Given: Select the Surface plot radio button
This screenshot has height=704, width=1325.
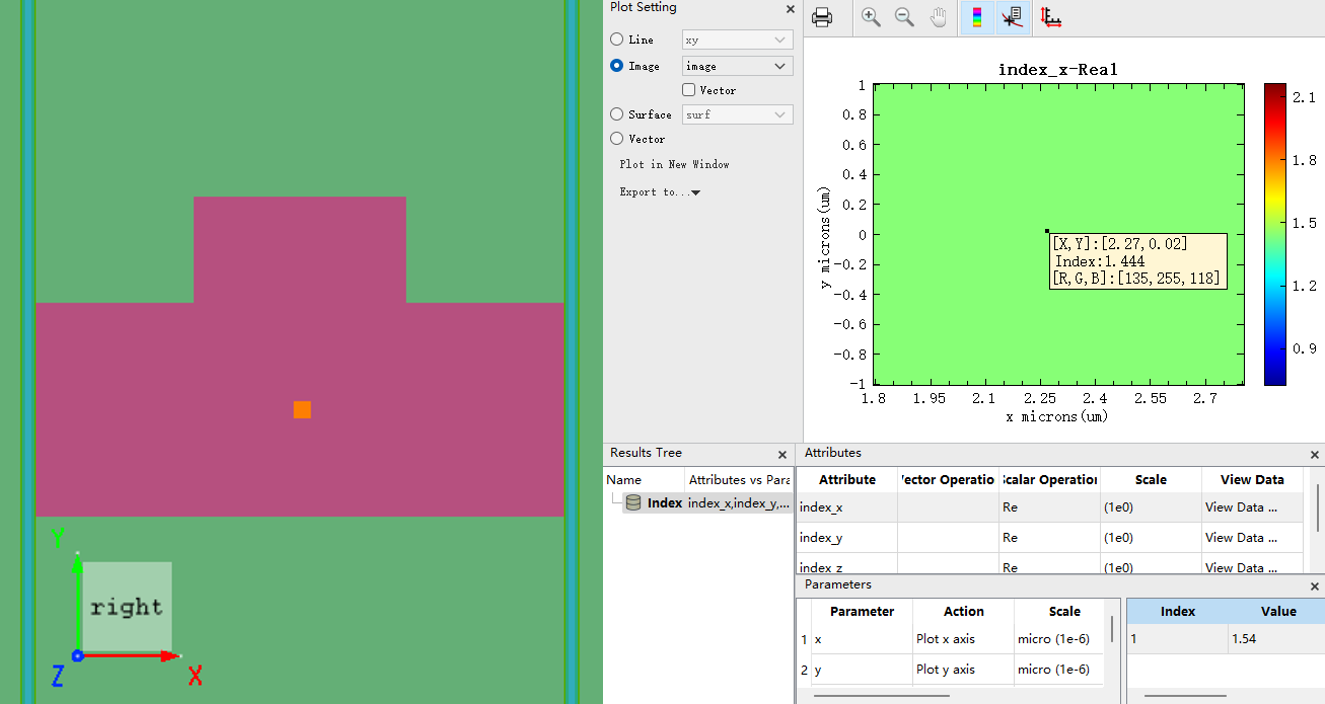Looking at the screenshot, I should click(617, 115).
